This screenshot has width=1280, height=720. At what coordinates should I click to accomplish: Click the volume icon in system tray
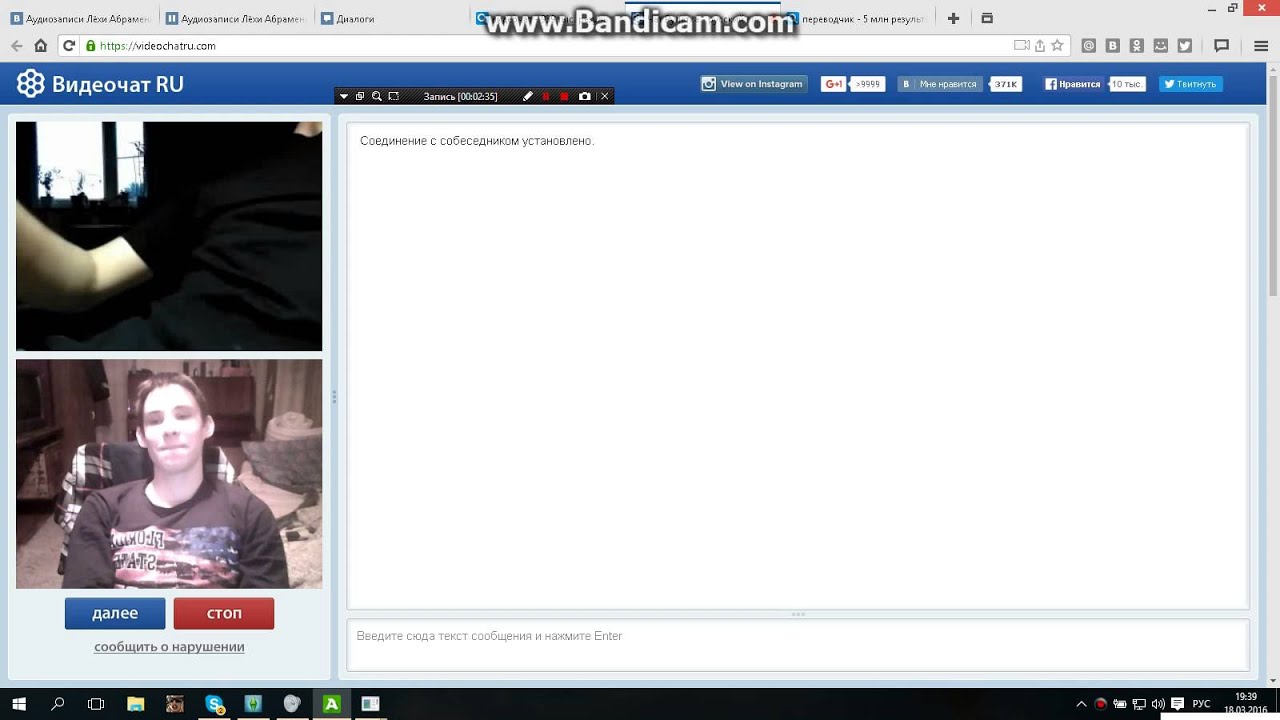(1158, 704)
